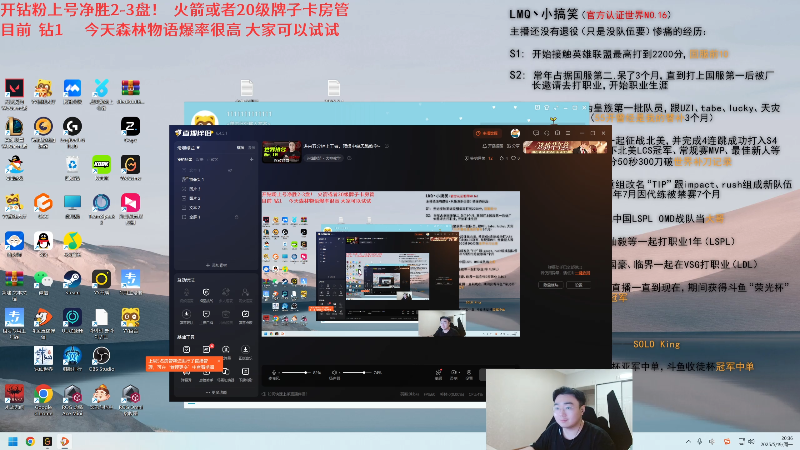Open the cartoon fortune god game icon
Image resolution: width=800 pixels, height=450 pixels.
pyautogui.click(x=102, y=394)
